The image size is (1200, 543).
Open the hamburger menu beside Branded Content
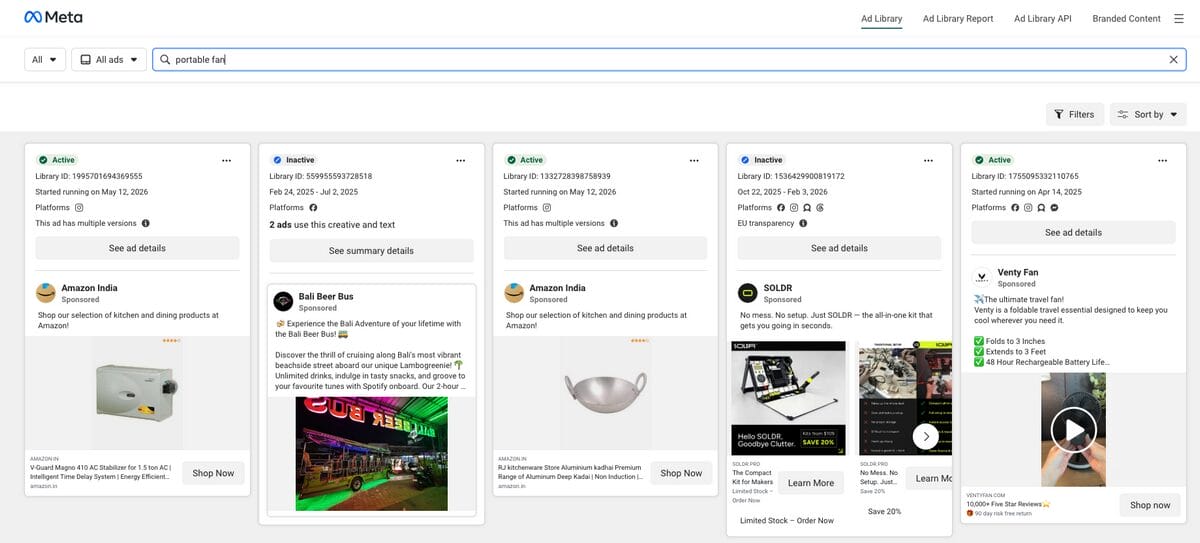pyautogui.click(x=1178, y=18)
